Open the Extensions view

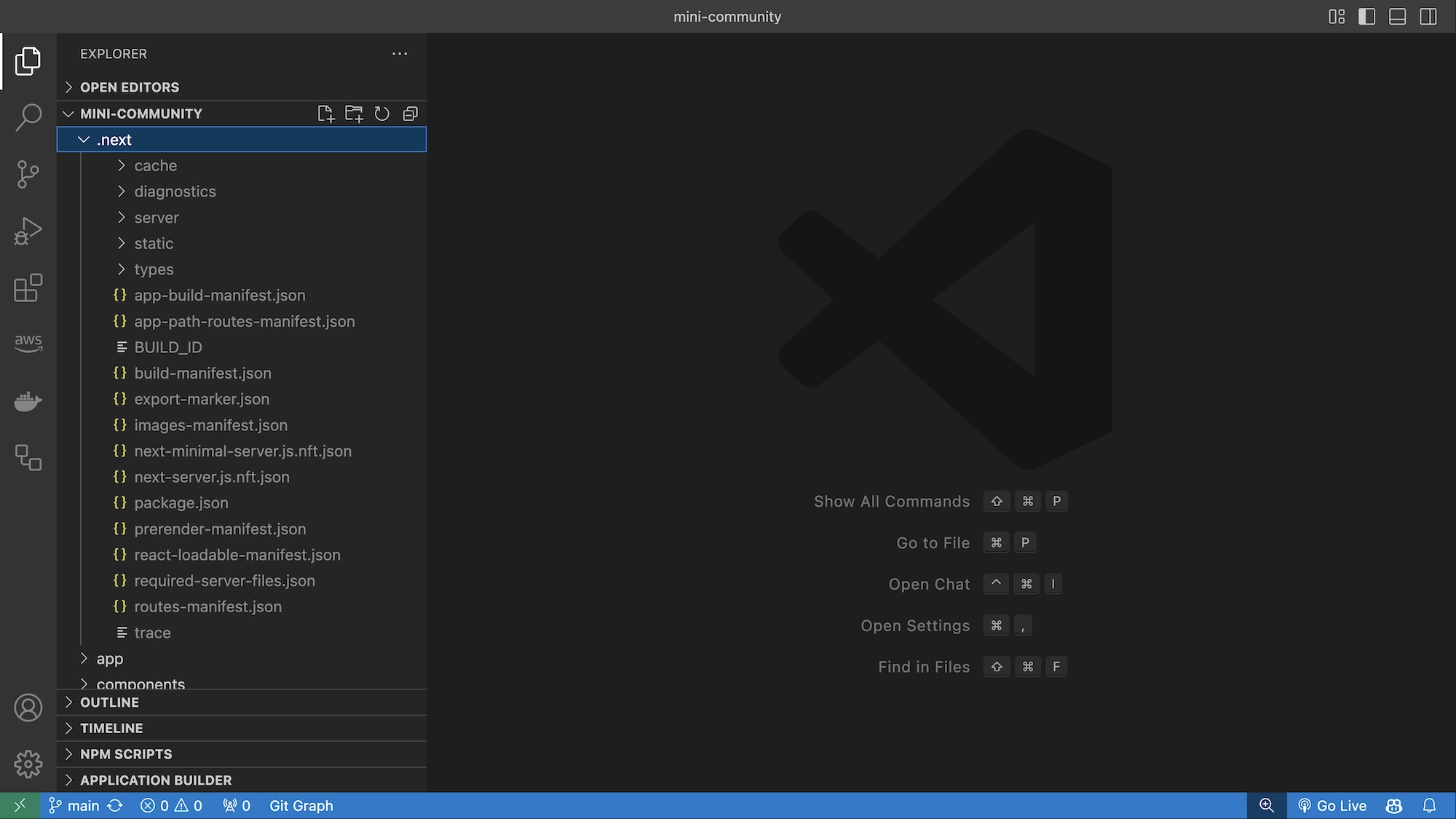pos(28,288)
